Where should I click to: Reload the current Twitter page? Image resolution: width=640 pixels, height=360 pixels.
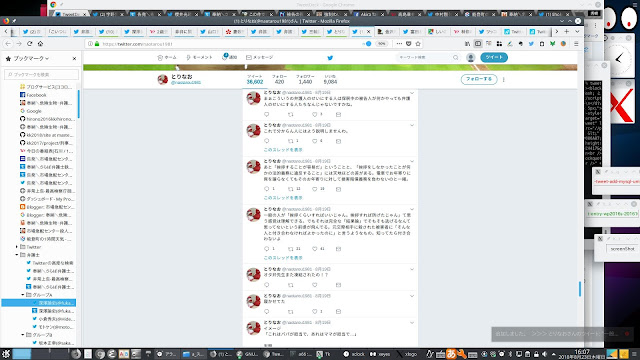pyautogui.click(x=29, y=44)
